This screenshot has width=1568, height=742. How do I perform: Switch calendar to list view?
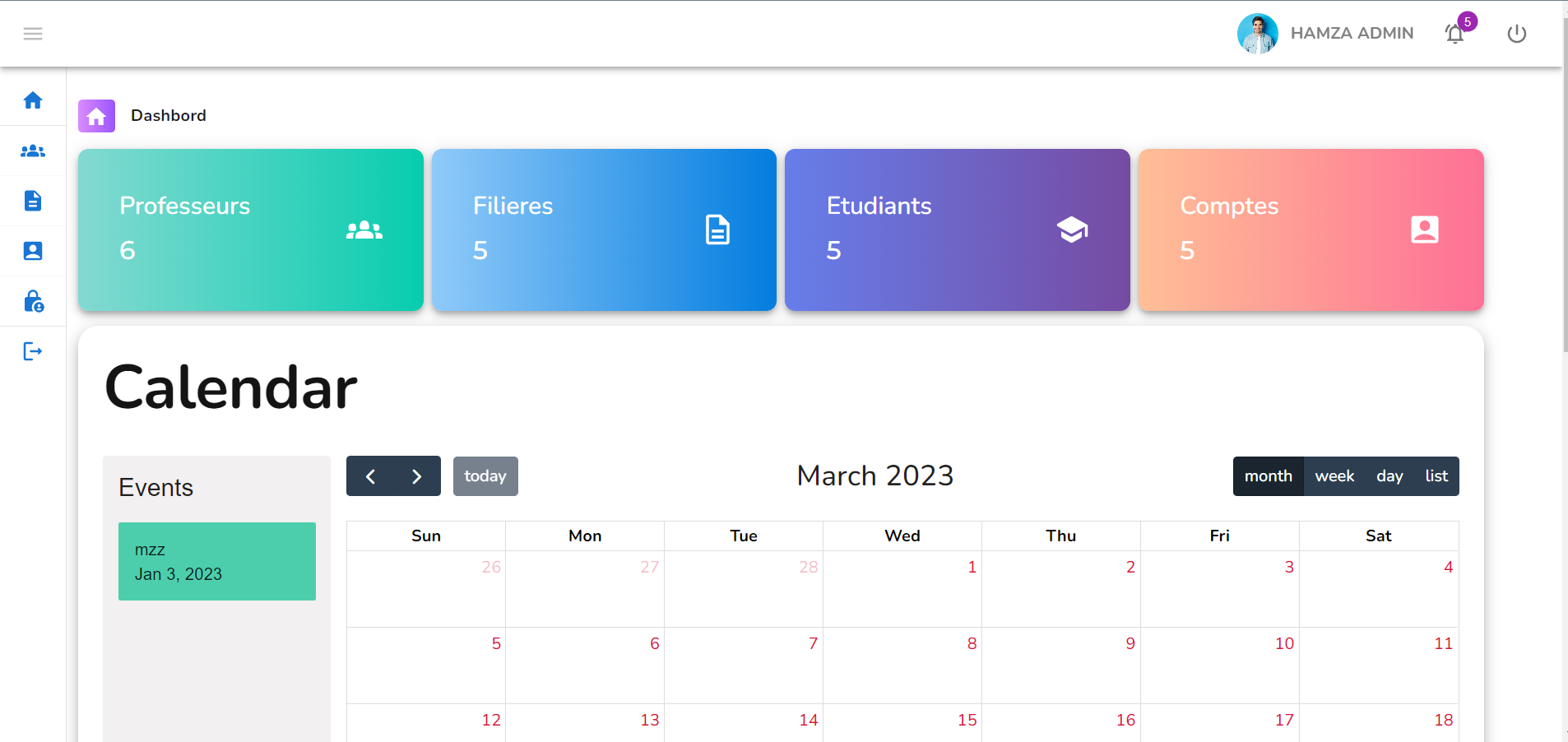coord(1436,475)
